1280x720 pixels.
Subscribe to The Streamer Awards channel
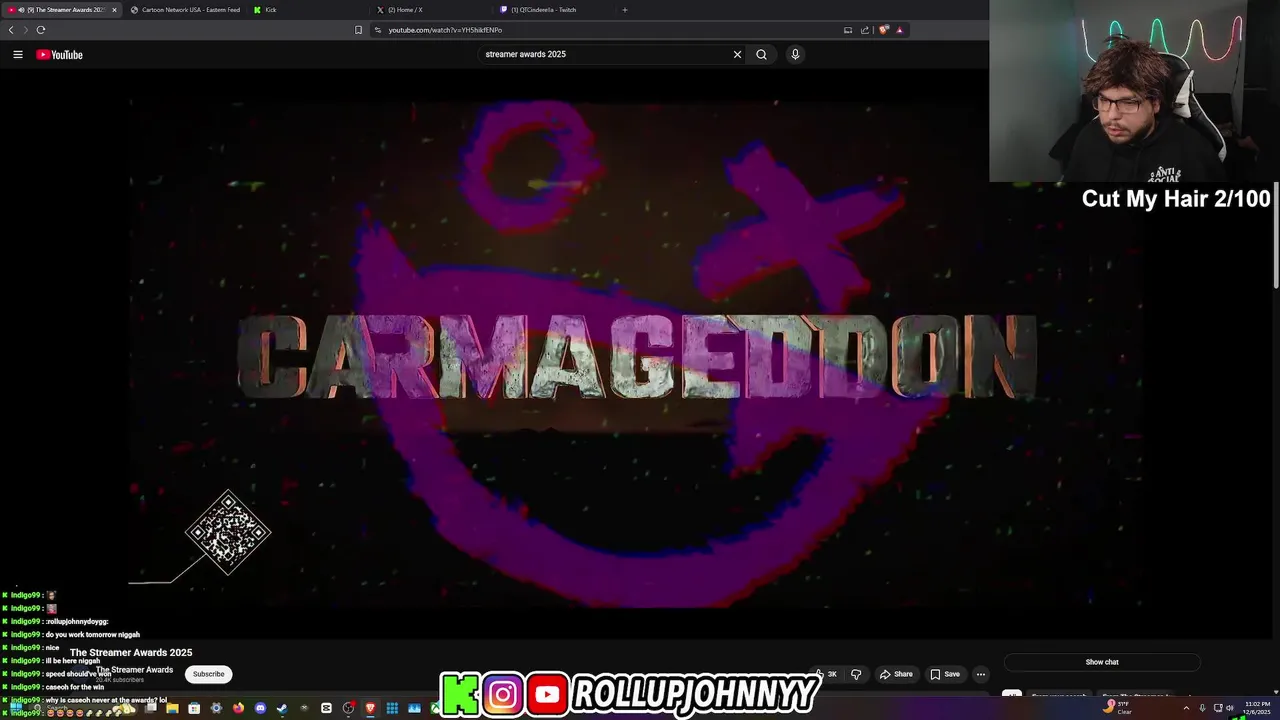coord(209,674)
